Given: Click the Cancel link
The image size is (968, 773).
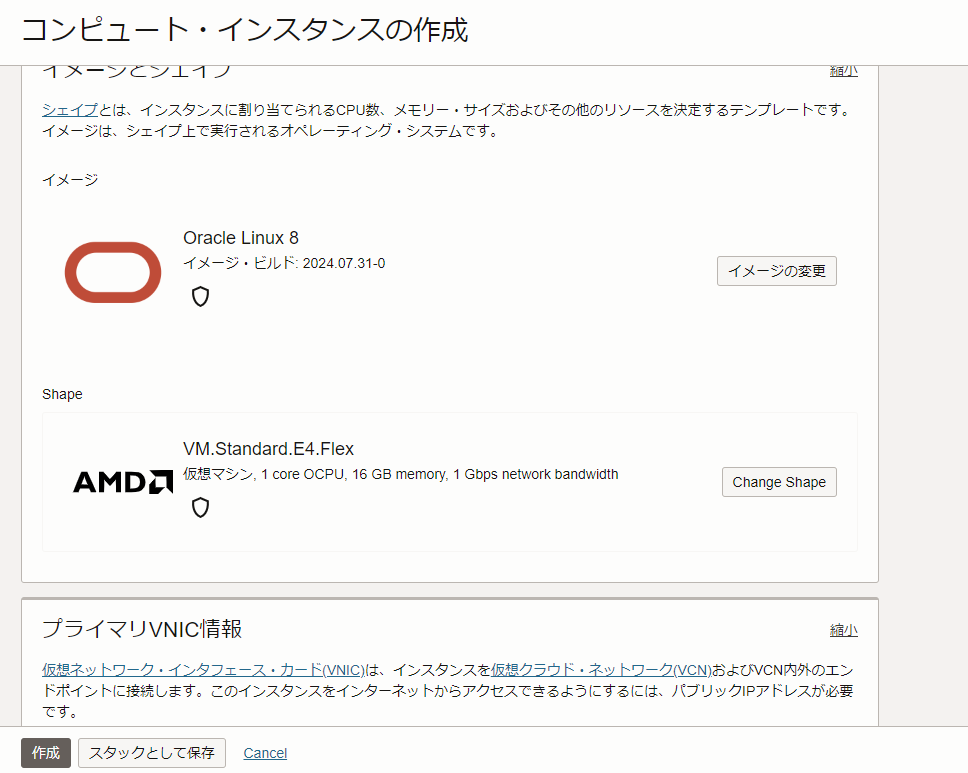Looking at the screenshot, I should point(264,752).
